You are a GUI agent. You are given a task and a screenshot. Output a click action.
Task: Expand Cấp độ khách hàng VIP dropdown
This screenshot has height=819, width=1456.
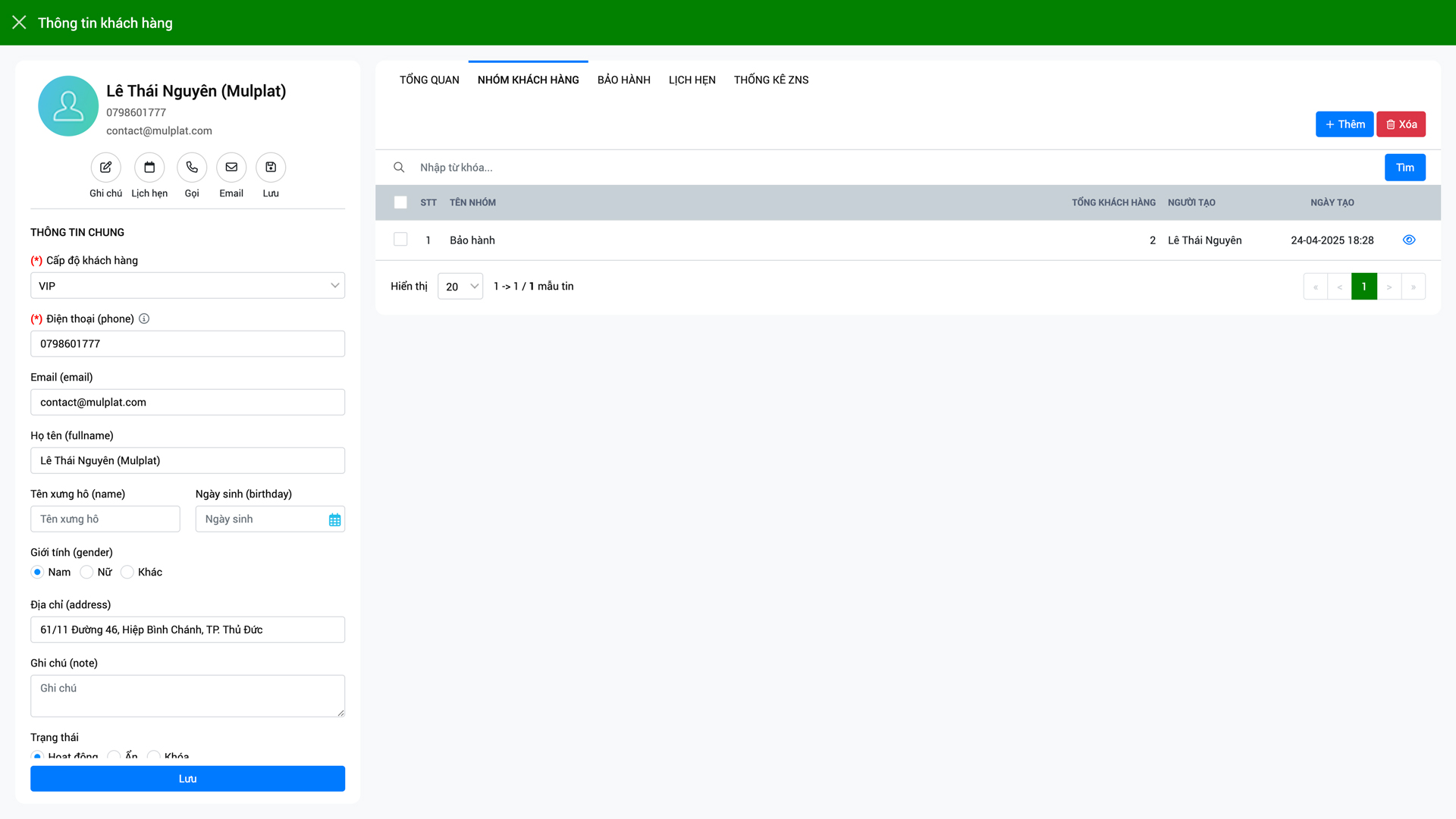tap(187, 286)
